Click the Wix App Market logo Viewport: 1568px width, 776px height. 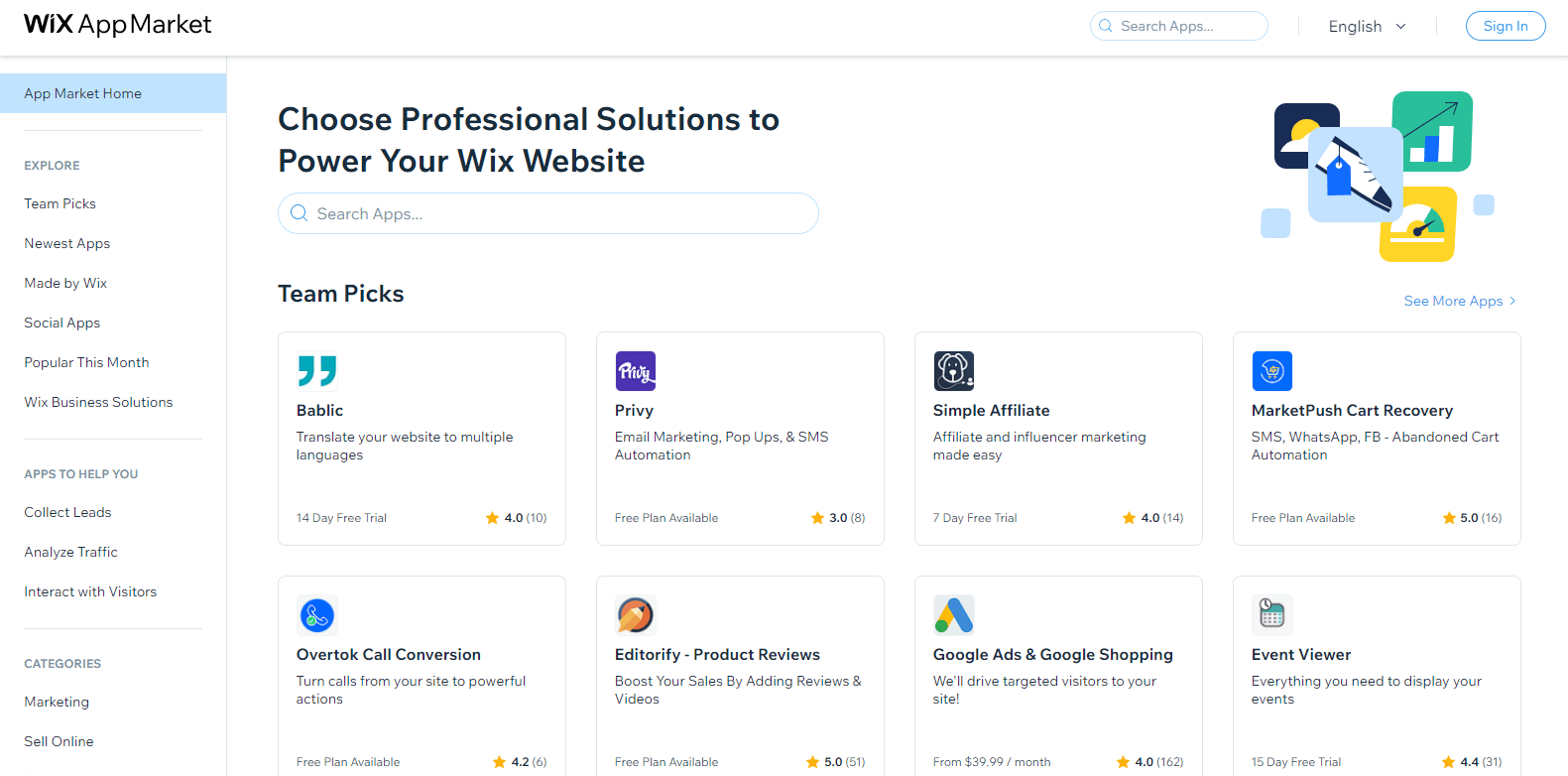[x=117, y=25]
